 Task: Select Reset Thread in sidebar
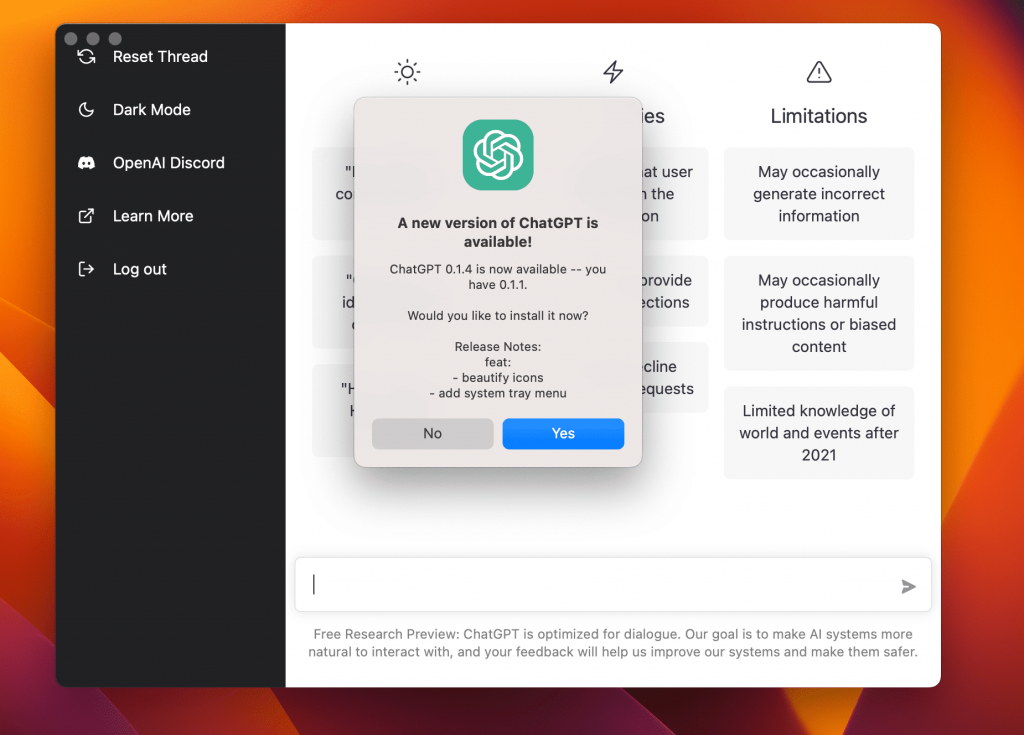click(x=160, y=57)
